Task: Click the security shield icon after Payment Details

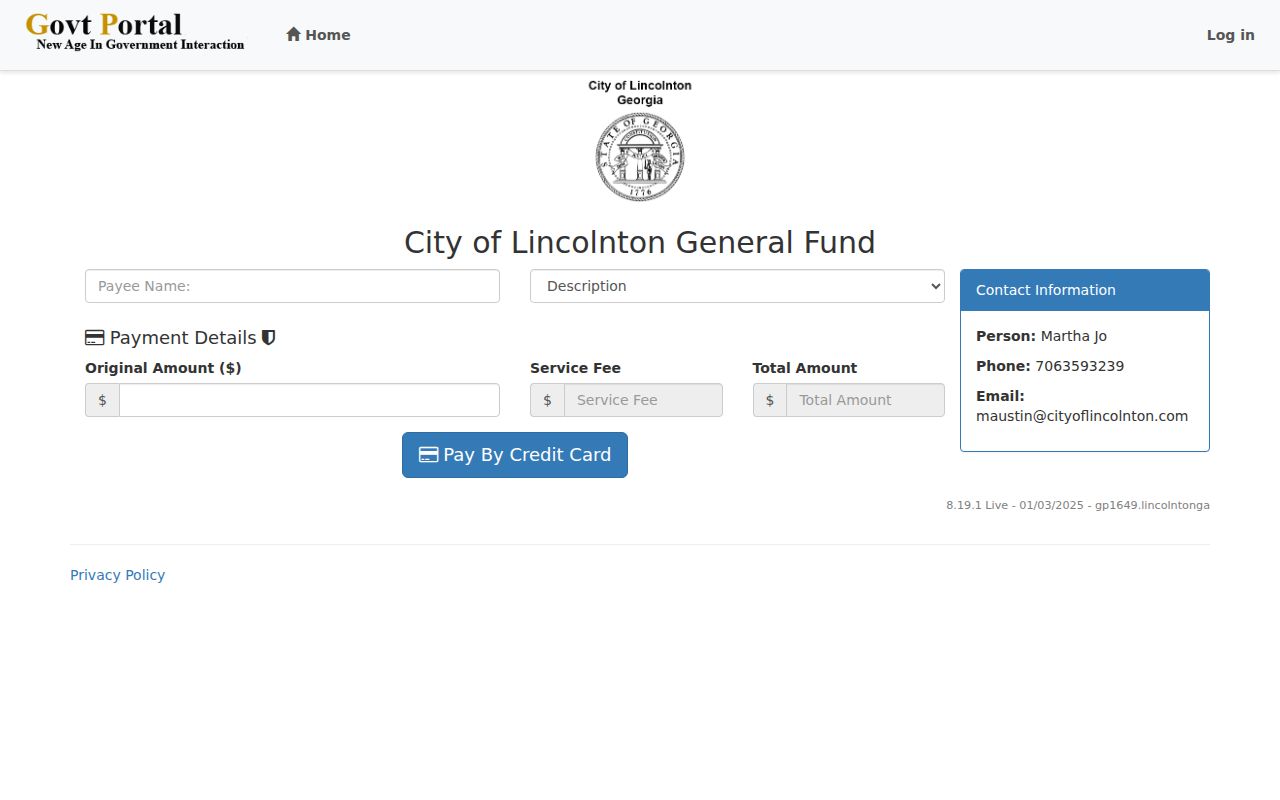Action: coord(268,338)
